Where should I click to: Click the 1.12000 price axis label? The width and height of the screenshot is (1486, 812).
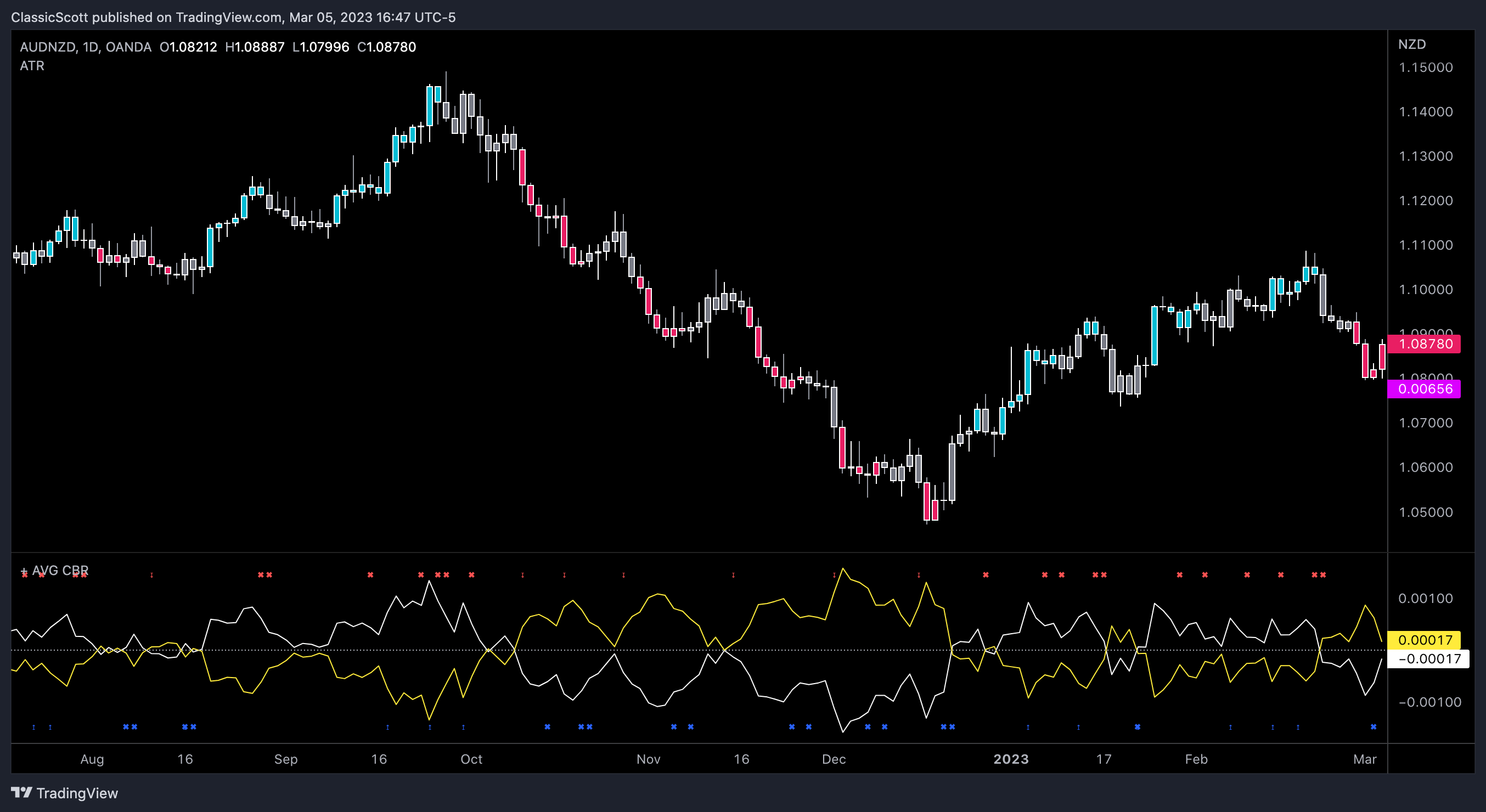point(1426,201)
